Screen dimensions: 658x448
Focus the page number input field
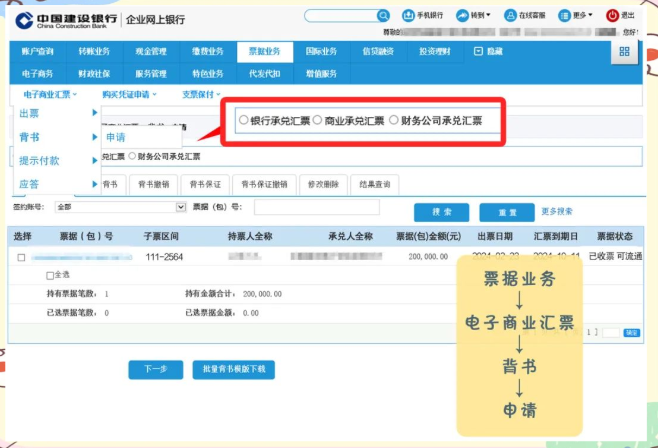[x=611, y=333]
